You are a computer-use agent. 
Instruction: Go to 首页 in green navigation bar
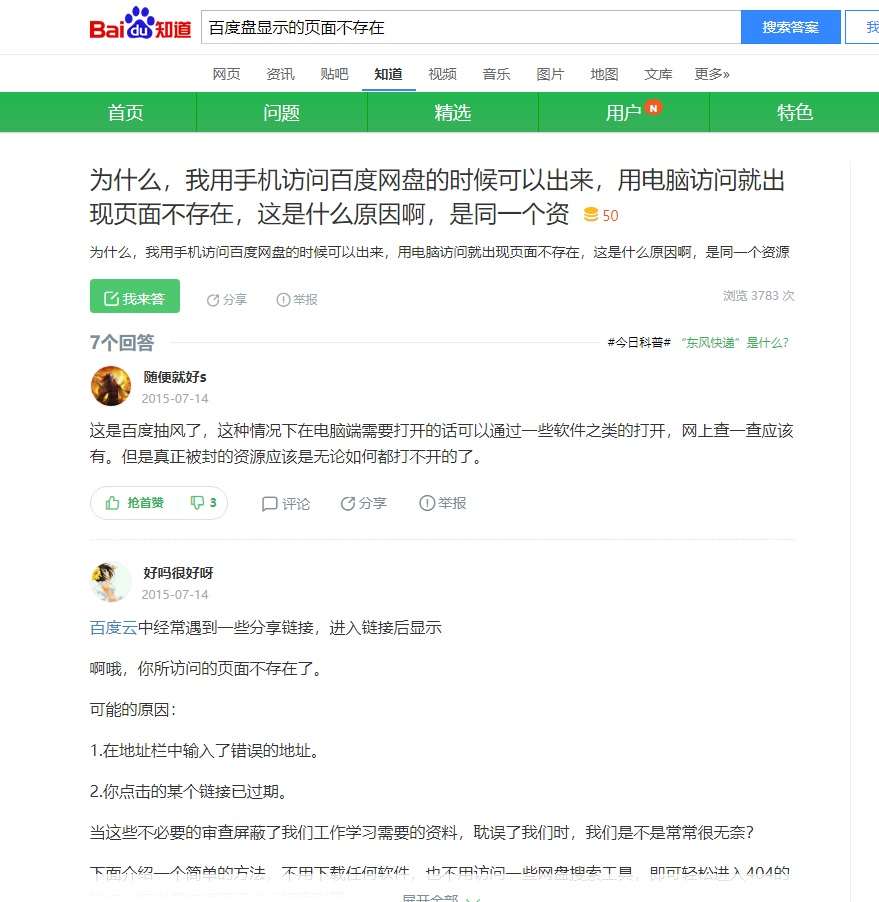coord(125,112)
